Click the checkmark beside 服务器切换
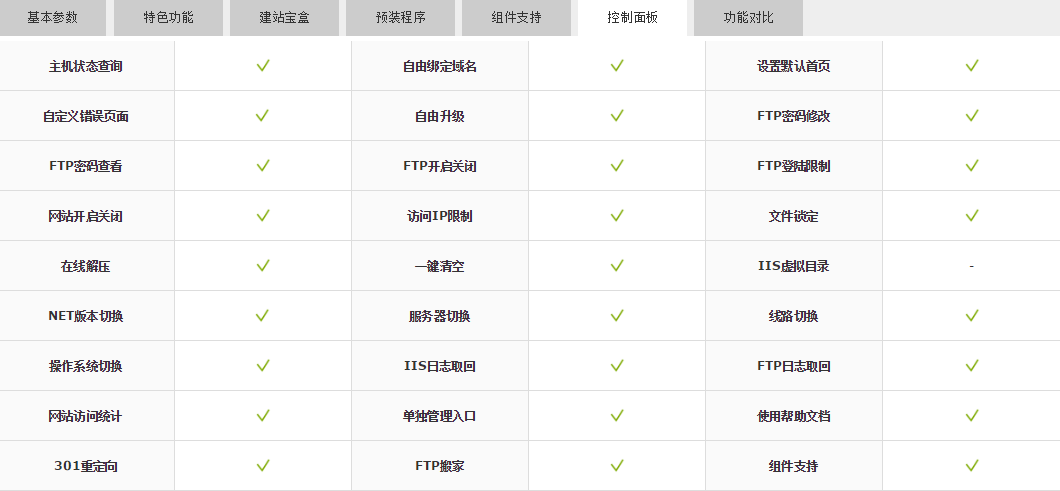 pos(617,316)
